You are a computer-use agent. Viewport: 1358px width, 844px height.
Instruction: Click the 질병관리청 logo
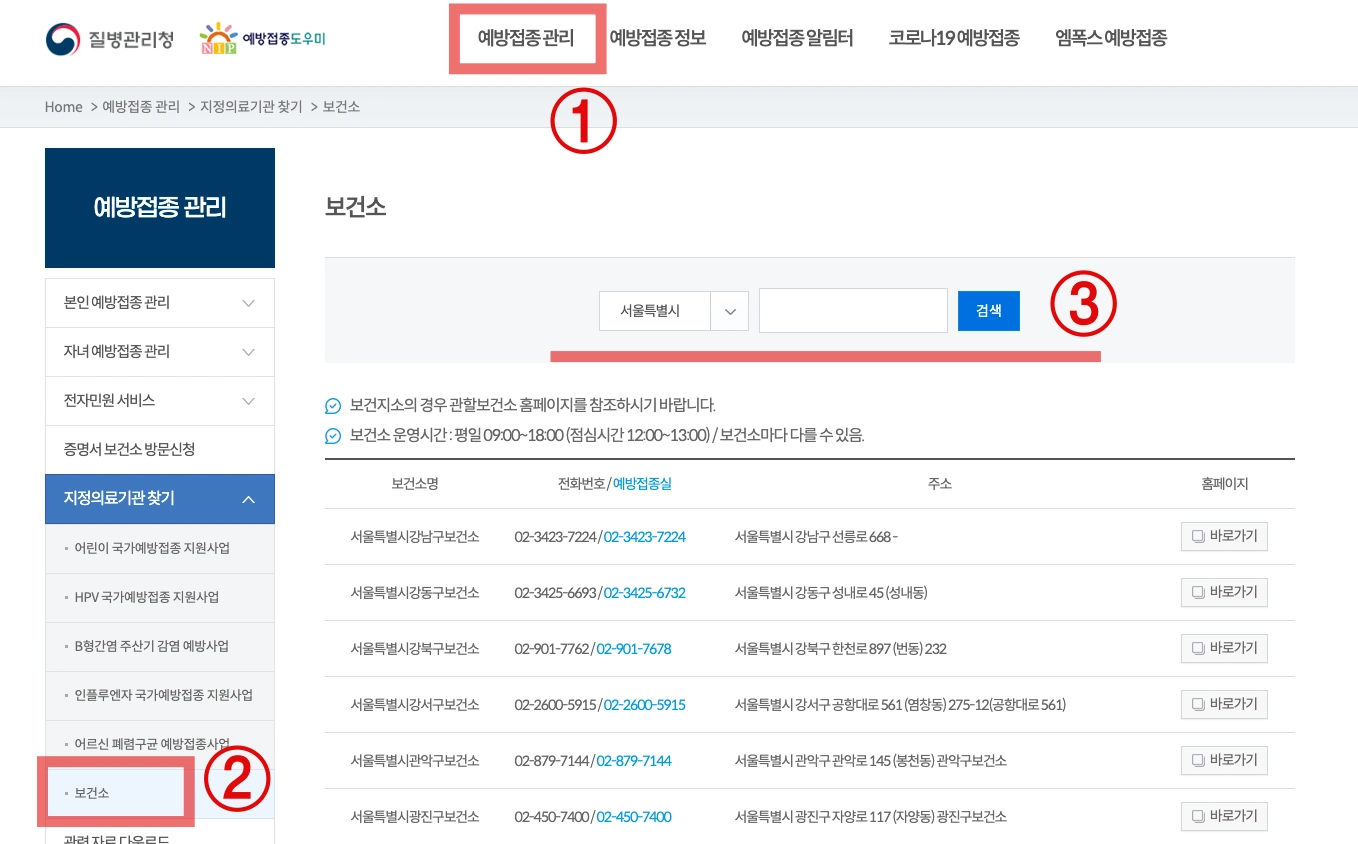(x=108, y=38)
